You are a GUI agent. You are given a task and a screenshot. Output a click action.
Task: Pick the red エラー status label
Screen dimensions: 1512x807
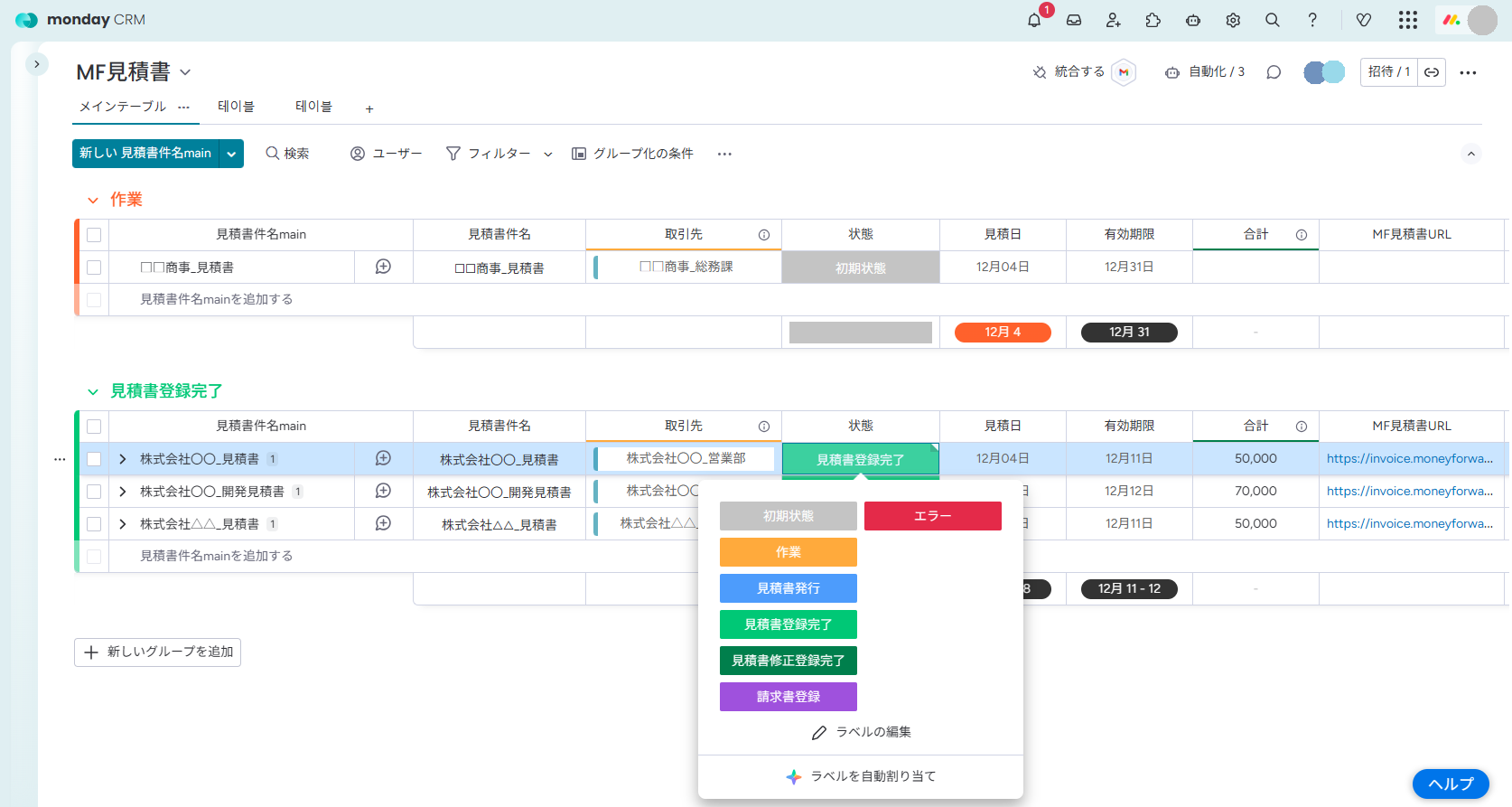pyautogui.click(x=932, y=516)
